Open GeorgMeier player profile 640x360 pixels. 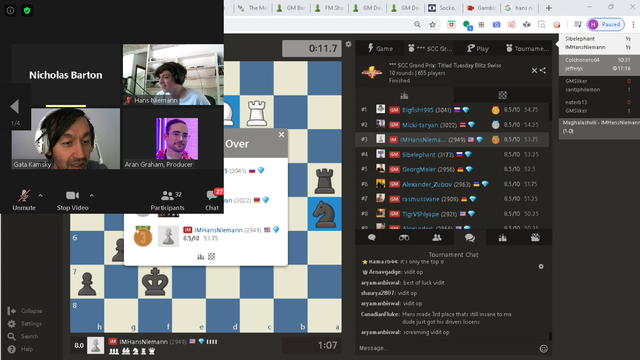point(419,169)
